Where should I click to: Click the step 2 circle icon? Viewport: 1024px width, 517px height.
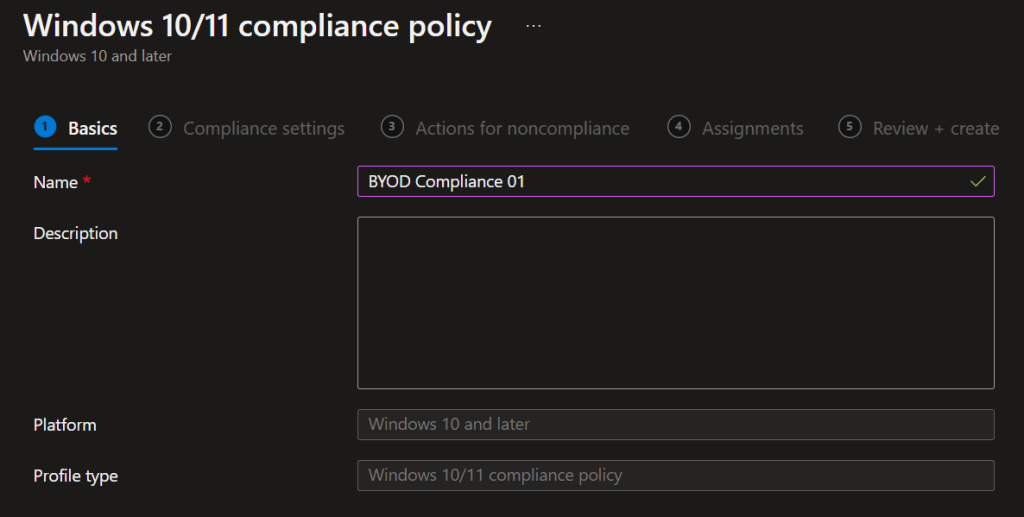tap(160, 127)
